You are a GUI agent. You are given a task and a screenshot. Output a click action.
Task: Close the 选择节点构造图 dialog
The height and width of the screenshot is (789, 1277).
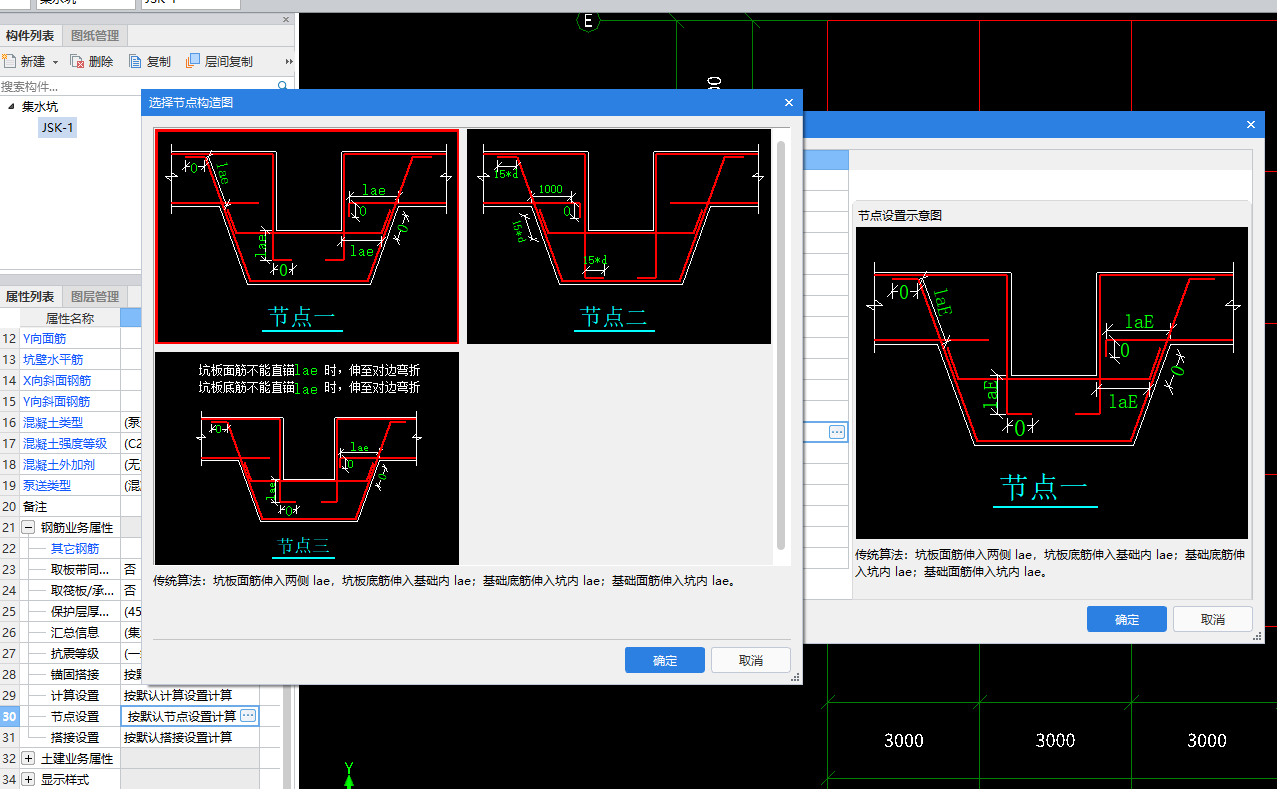click(788, 102)
